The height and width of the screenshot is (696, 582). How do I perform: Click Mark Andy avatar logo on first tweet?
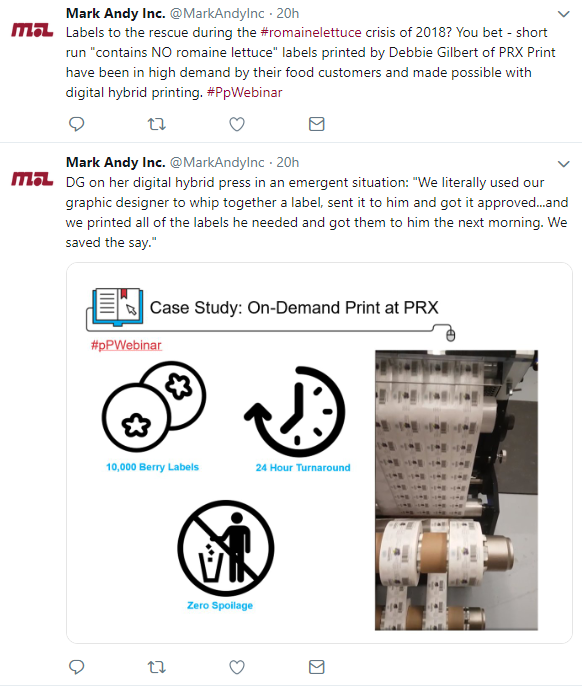coord(32,30)
